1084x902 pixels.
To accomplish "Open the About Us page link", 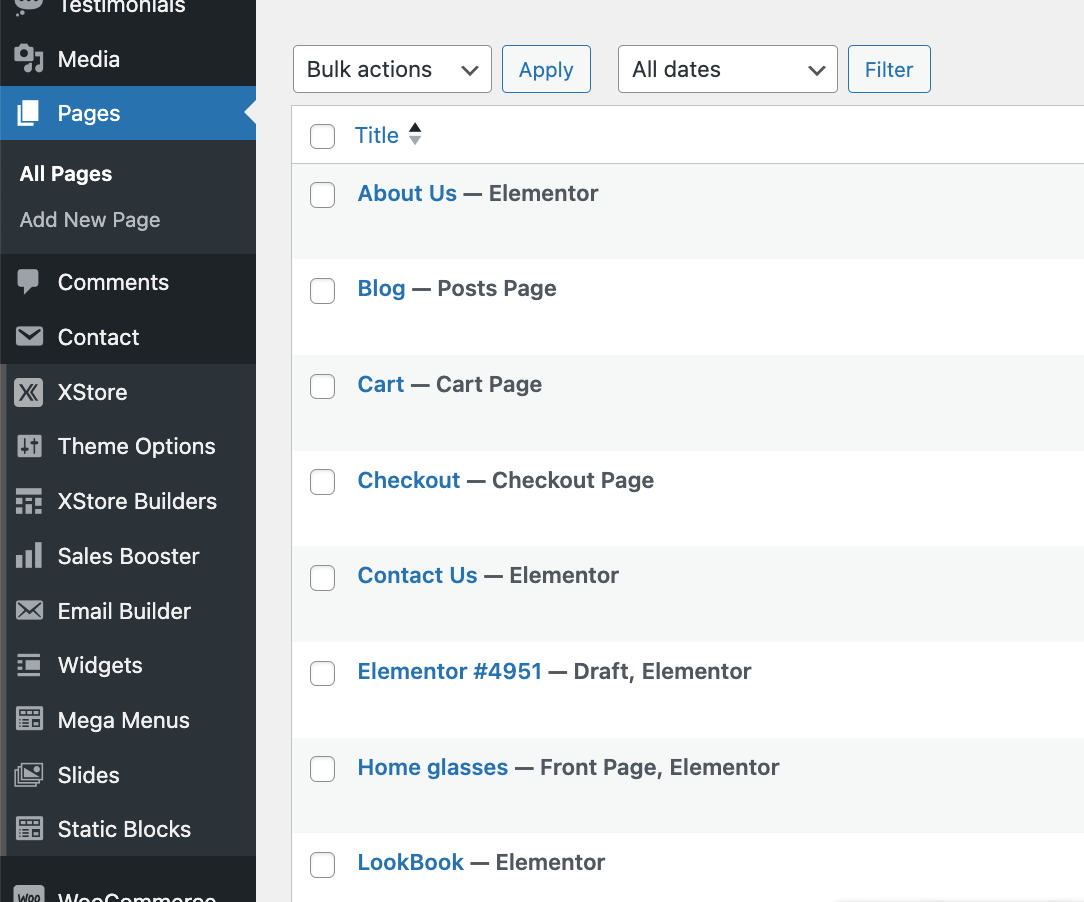I will (x=407, y=193).
